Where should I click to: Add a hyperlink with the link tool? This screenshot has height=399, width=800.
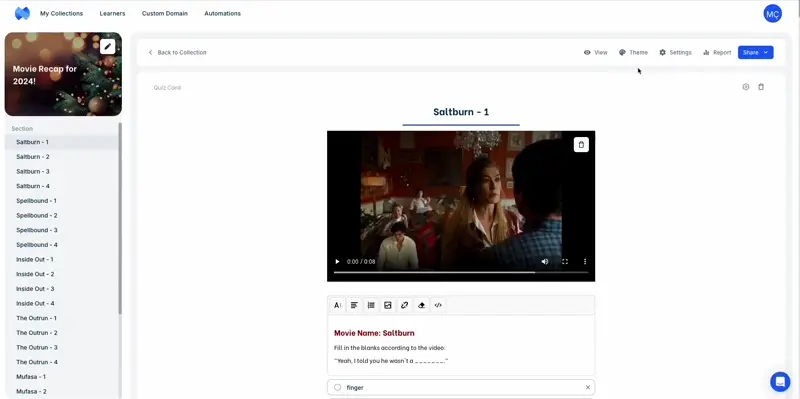pos(404,305)
